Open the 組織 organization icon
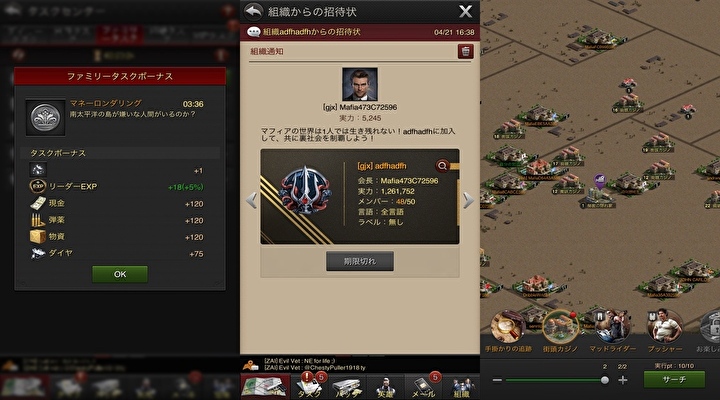Viewport: 720px width, 400px height. coord(461,387)
